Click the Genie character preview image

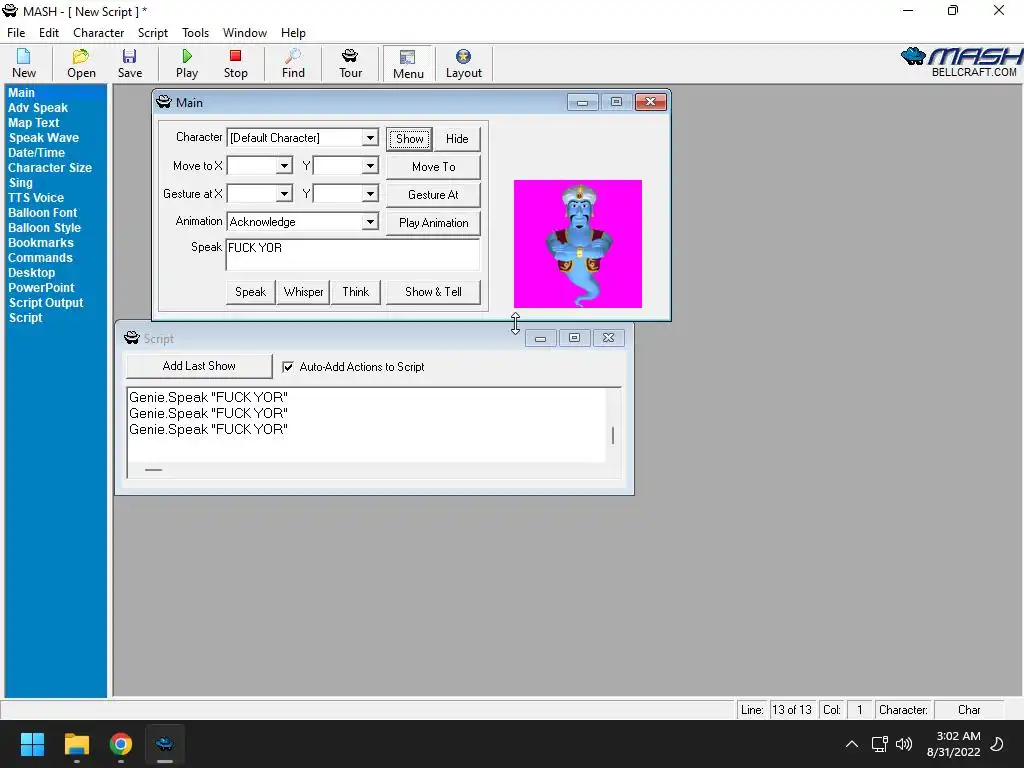tap(578, 244)
